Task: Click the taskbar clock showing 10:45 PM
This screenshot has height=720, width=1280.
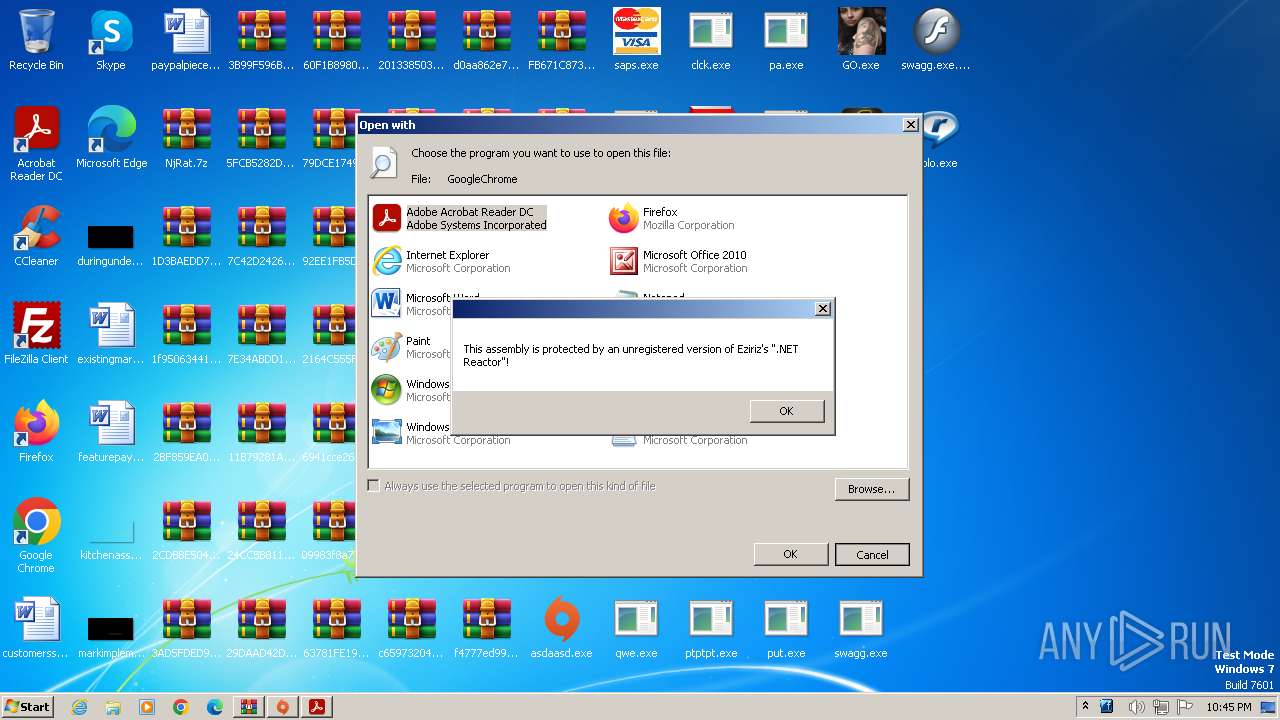Action: (1228, 707)
